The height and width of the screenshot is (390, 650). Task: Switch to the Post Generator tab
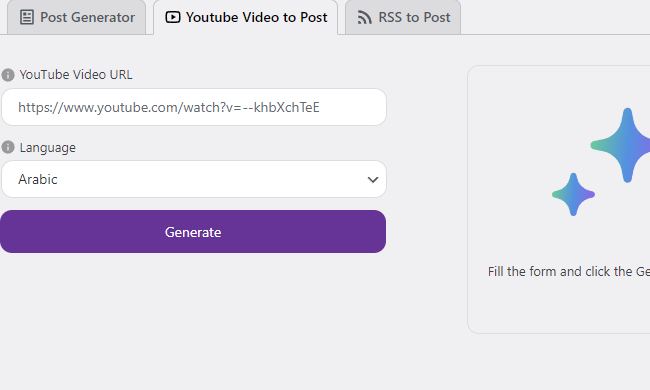77,17
